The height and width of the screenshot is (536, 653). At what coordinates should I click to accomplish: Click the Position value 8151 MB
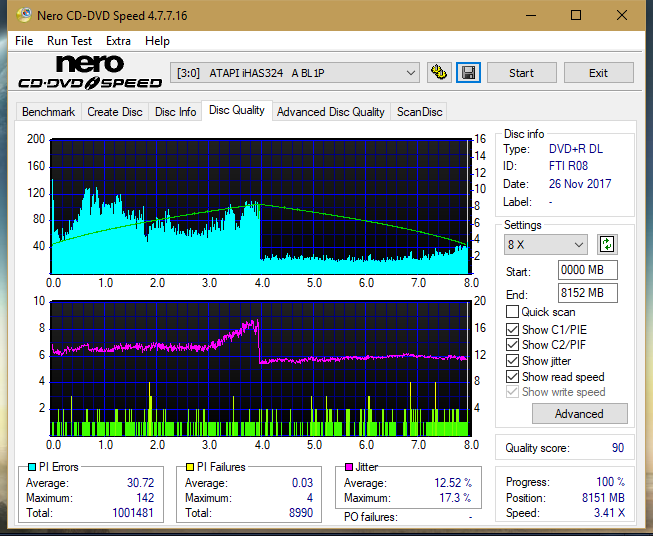pyautogui.click(x=603, y=498)
